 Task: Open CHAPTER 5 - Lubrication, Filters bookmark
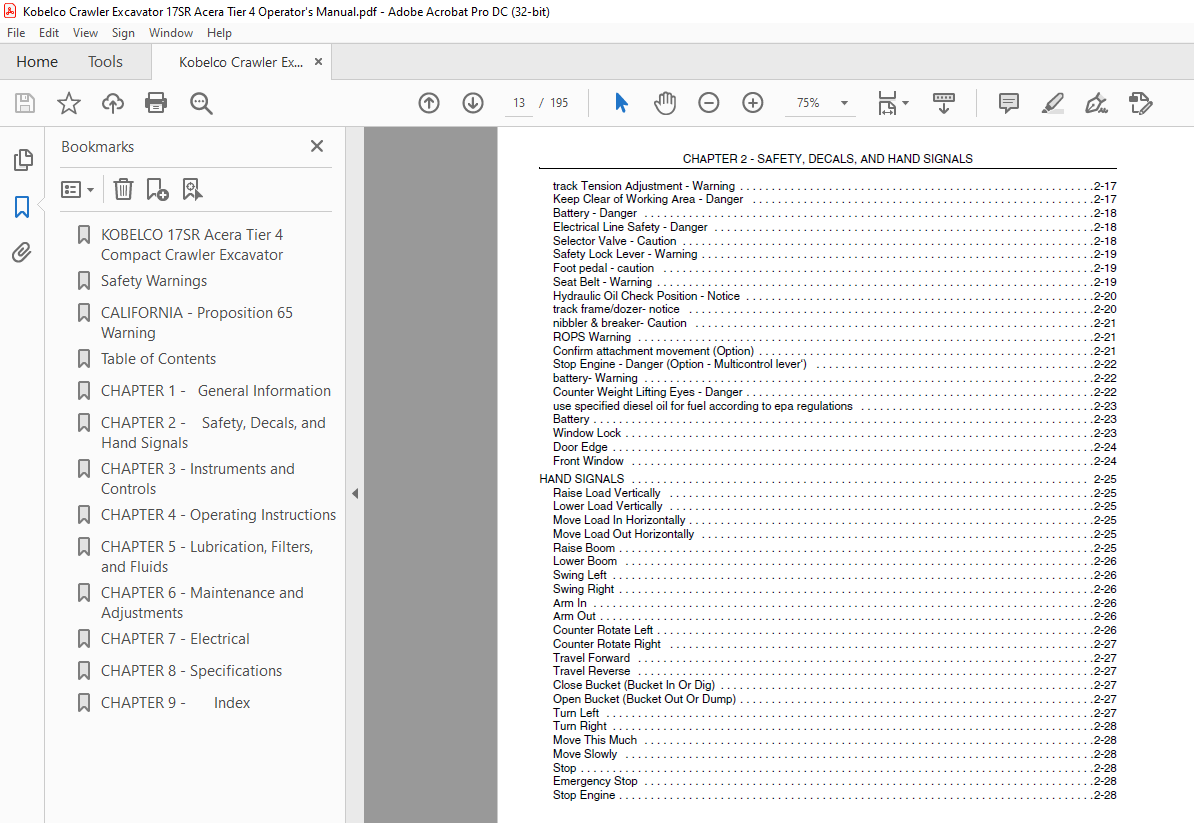(207, 557)
